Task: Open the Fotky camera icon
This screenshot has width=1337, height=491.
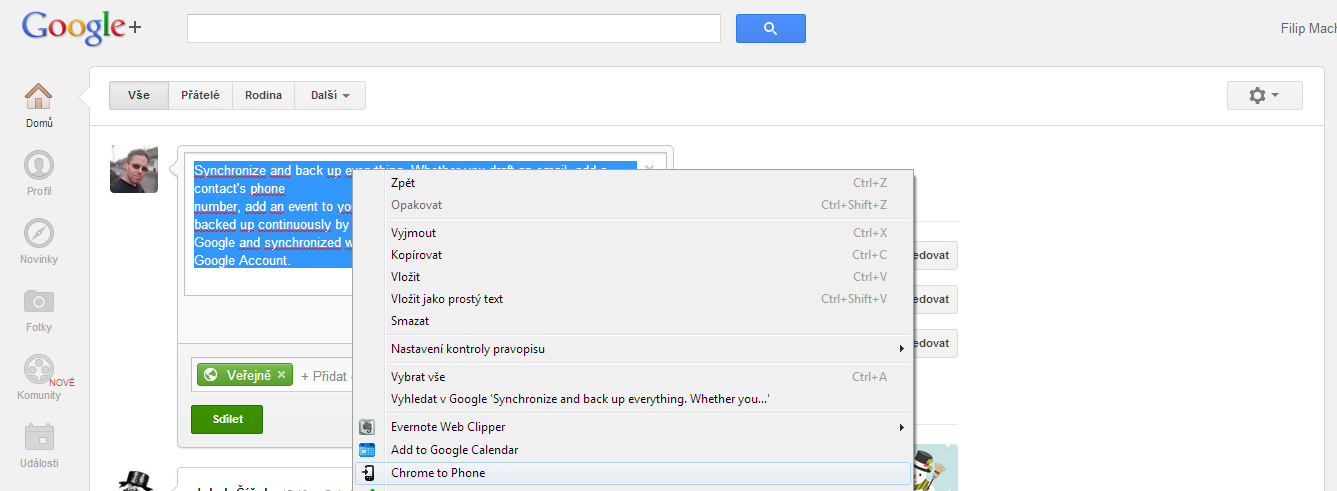Action: tap(39, 301)
